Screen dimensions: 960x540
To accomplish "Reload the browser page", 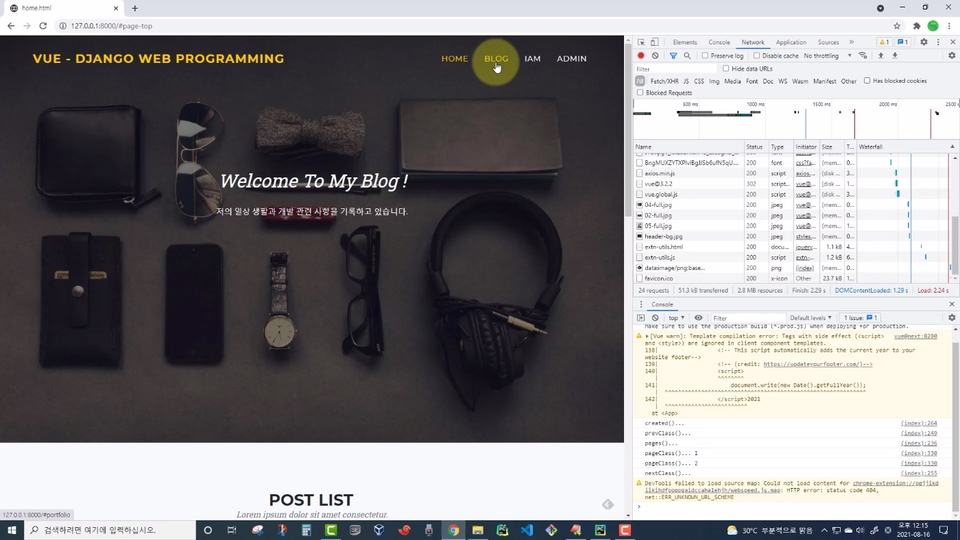I will [x=43, y=26].
